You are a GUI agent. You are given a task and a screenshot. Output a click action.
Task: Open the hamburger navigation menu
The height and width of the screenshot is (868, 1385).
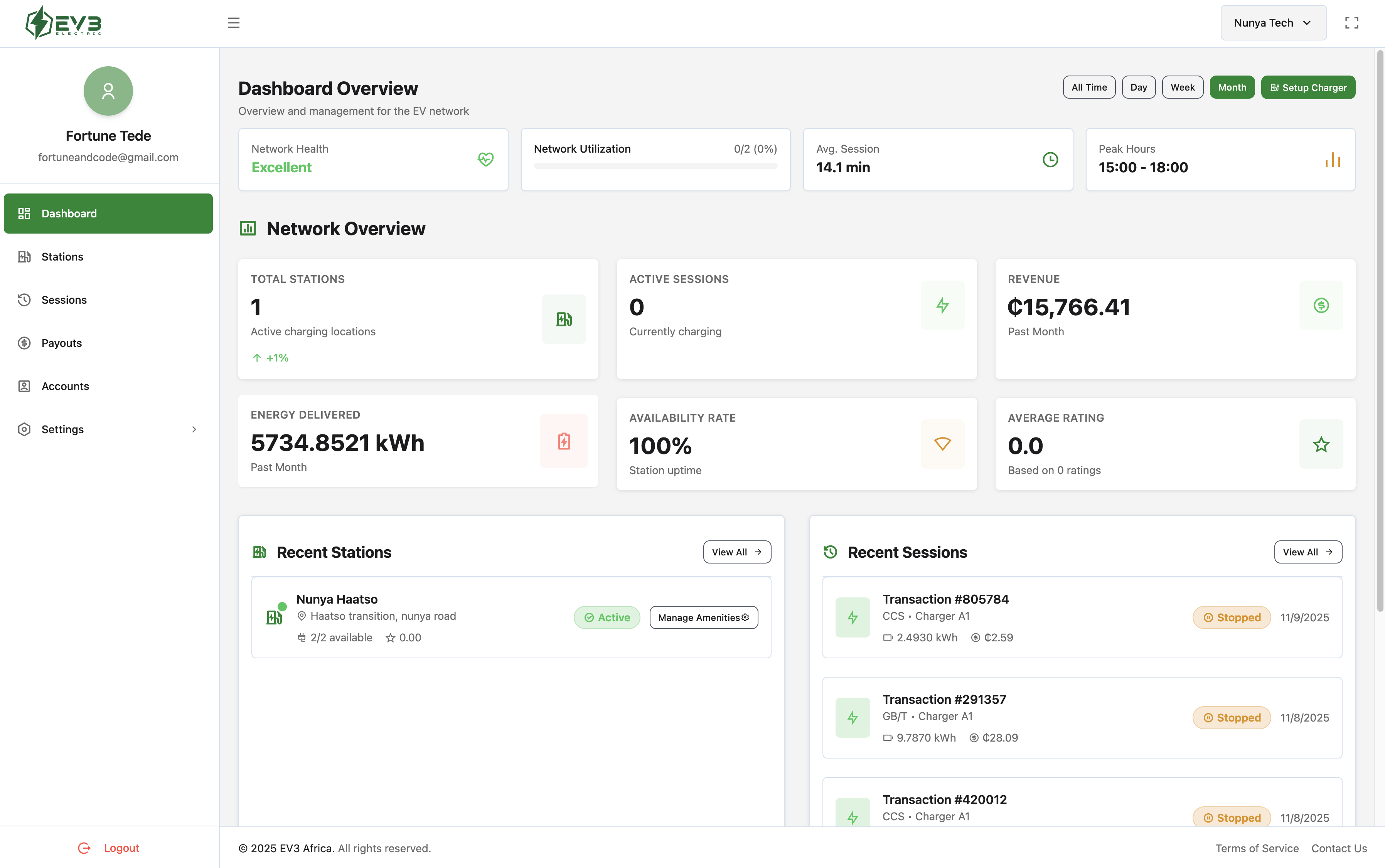pyautogui.click(x=234, y=22)
